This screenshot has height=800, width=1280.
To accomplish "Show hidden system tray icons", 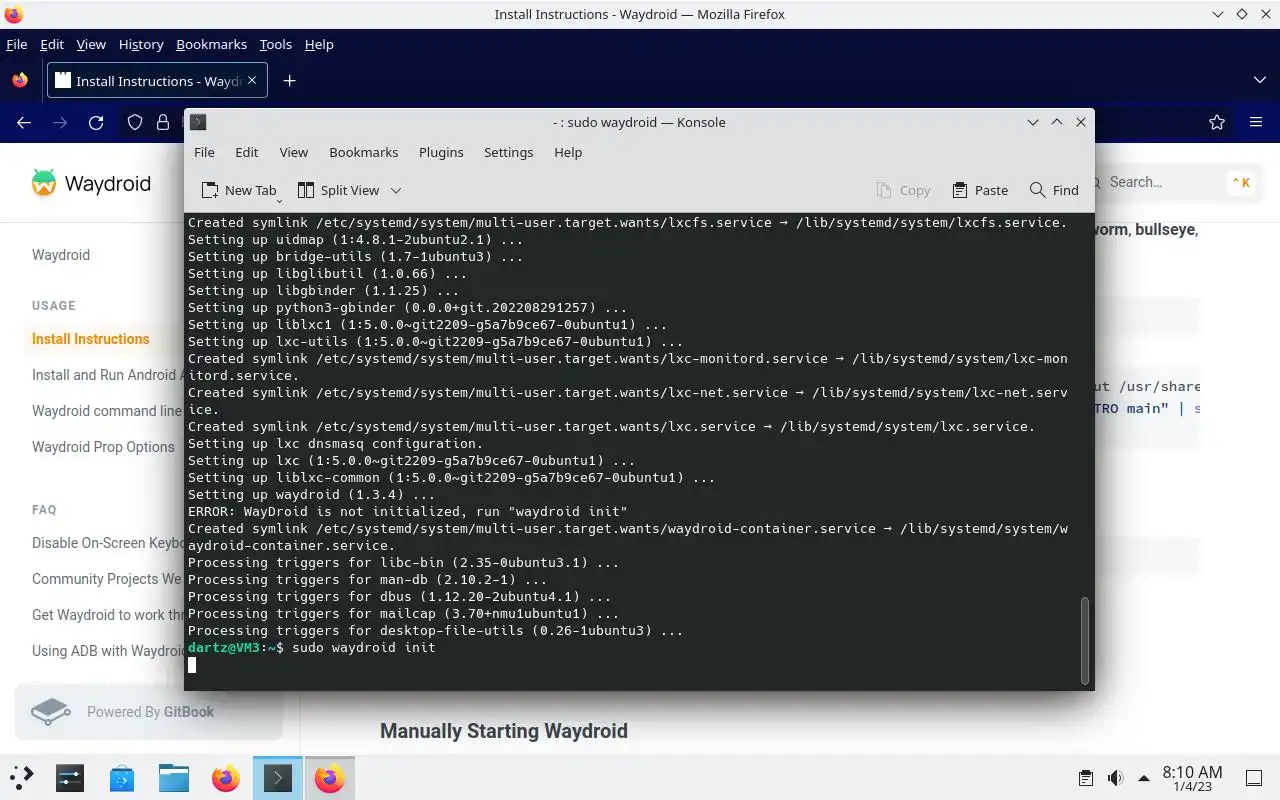I will point(1144,778).
